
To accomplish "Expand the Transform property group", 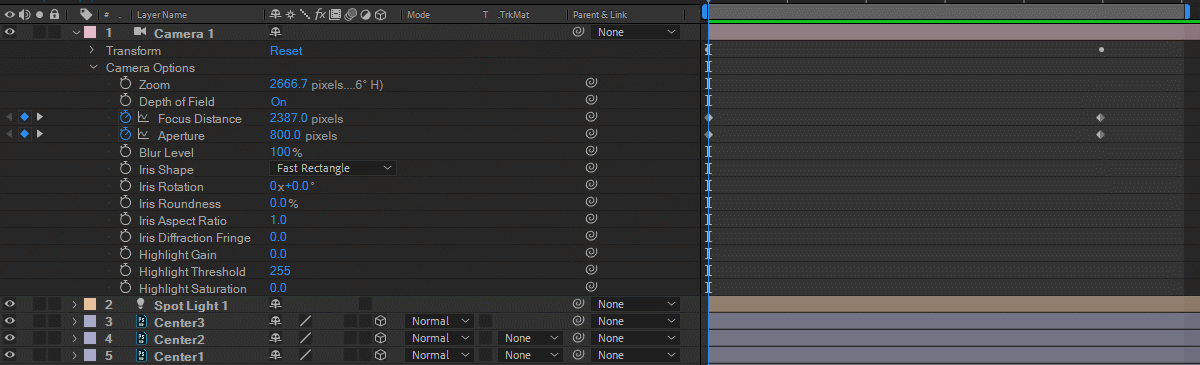I will (92, 50).
